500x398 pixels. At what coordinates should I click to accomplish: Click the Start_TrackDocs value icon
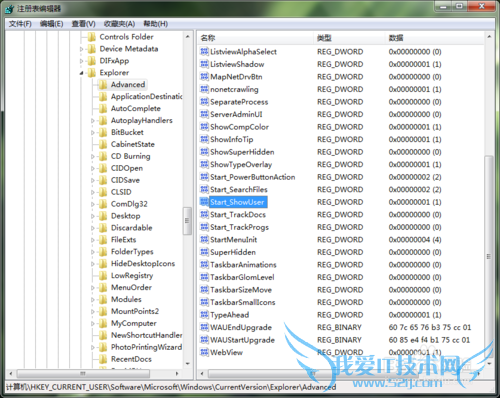[x=204, y=214]
